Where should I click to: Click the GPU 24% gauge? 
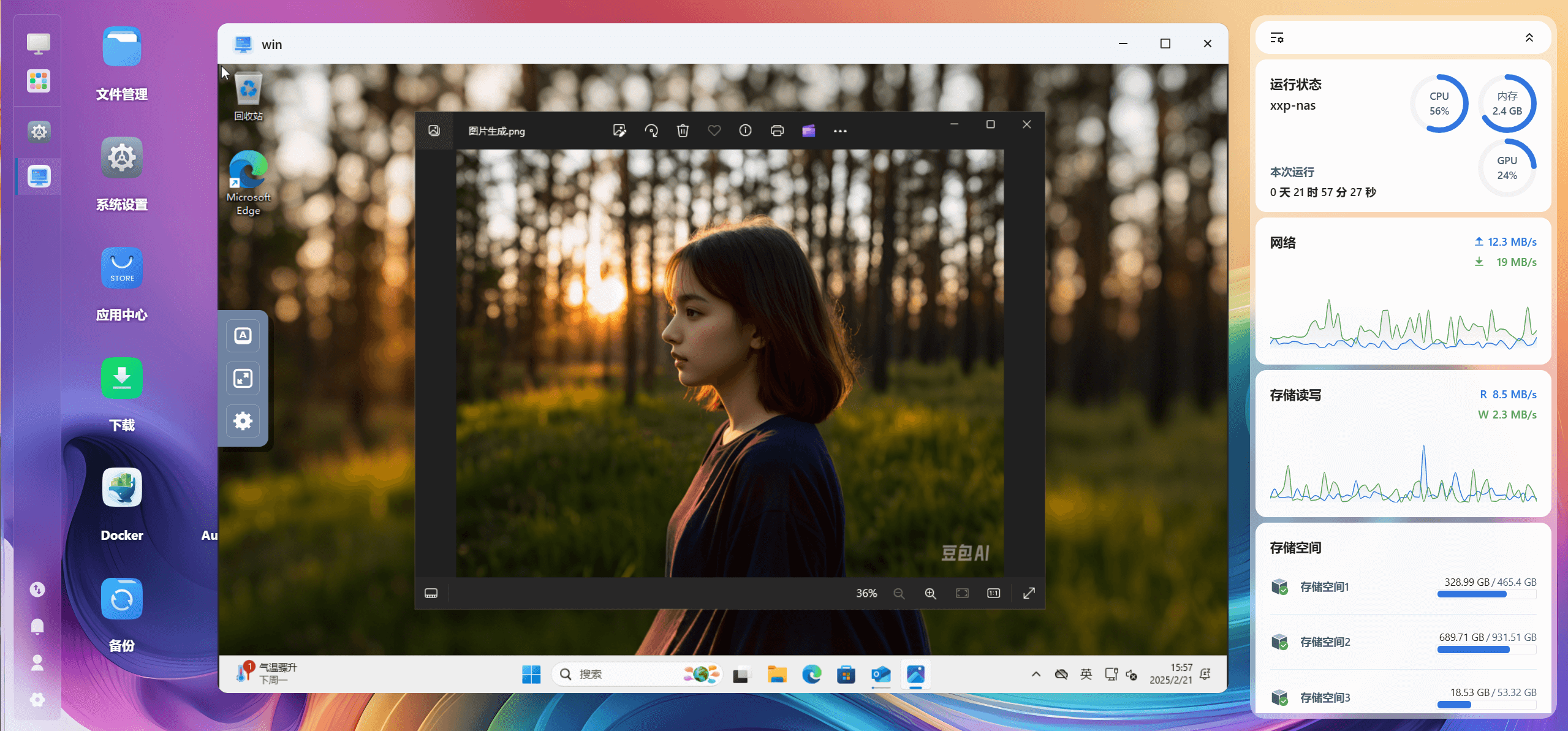click(x=1507, y=168)
